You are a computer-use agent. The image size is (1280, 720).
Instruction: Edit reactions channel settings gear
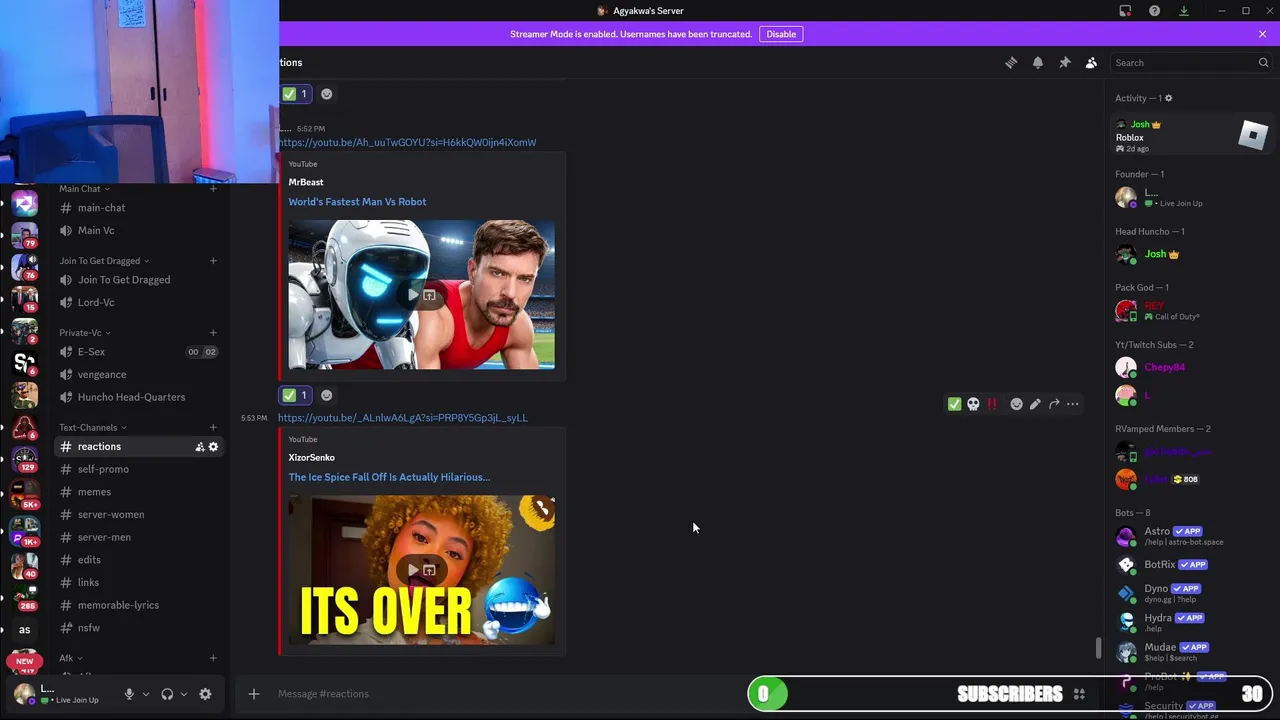213,447
